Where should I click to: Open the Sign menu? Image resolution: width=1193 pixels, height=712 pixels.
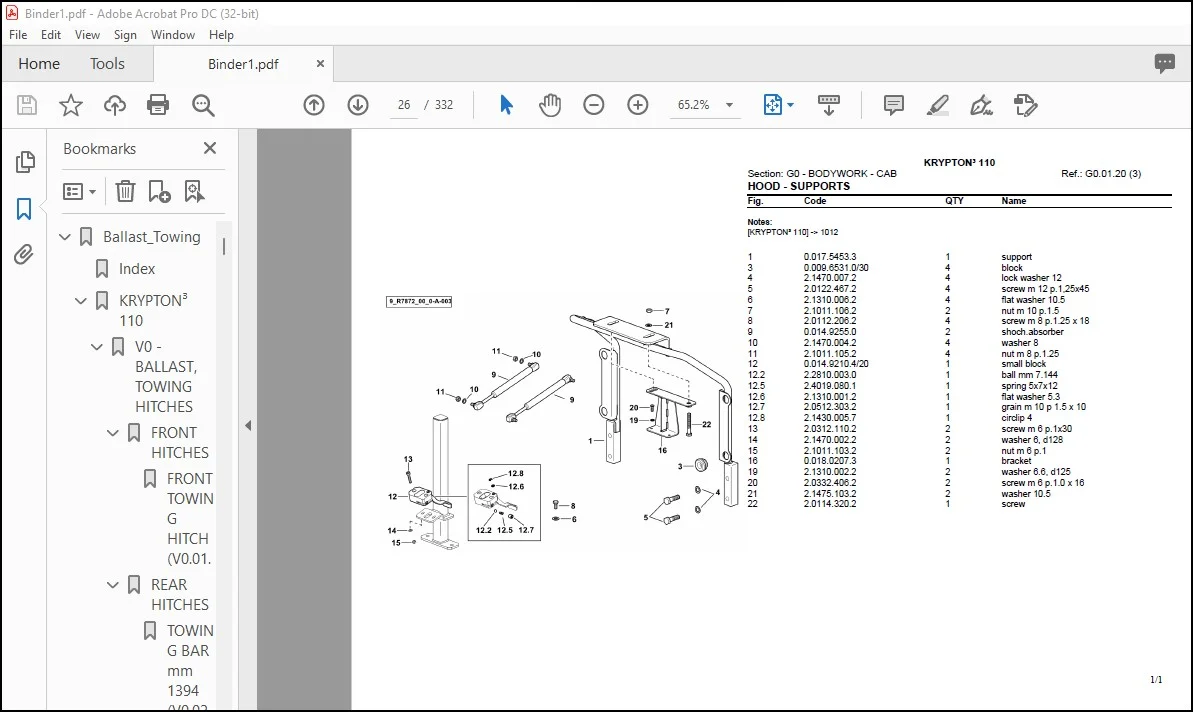click(125, 35)
